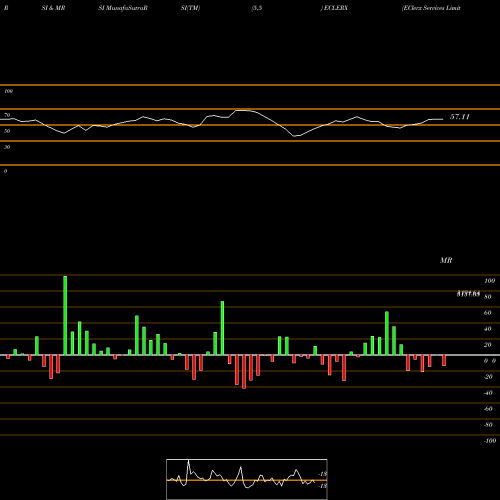Click the 'SI & MR' header label

pyautogui.click(x=53, y=8)
